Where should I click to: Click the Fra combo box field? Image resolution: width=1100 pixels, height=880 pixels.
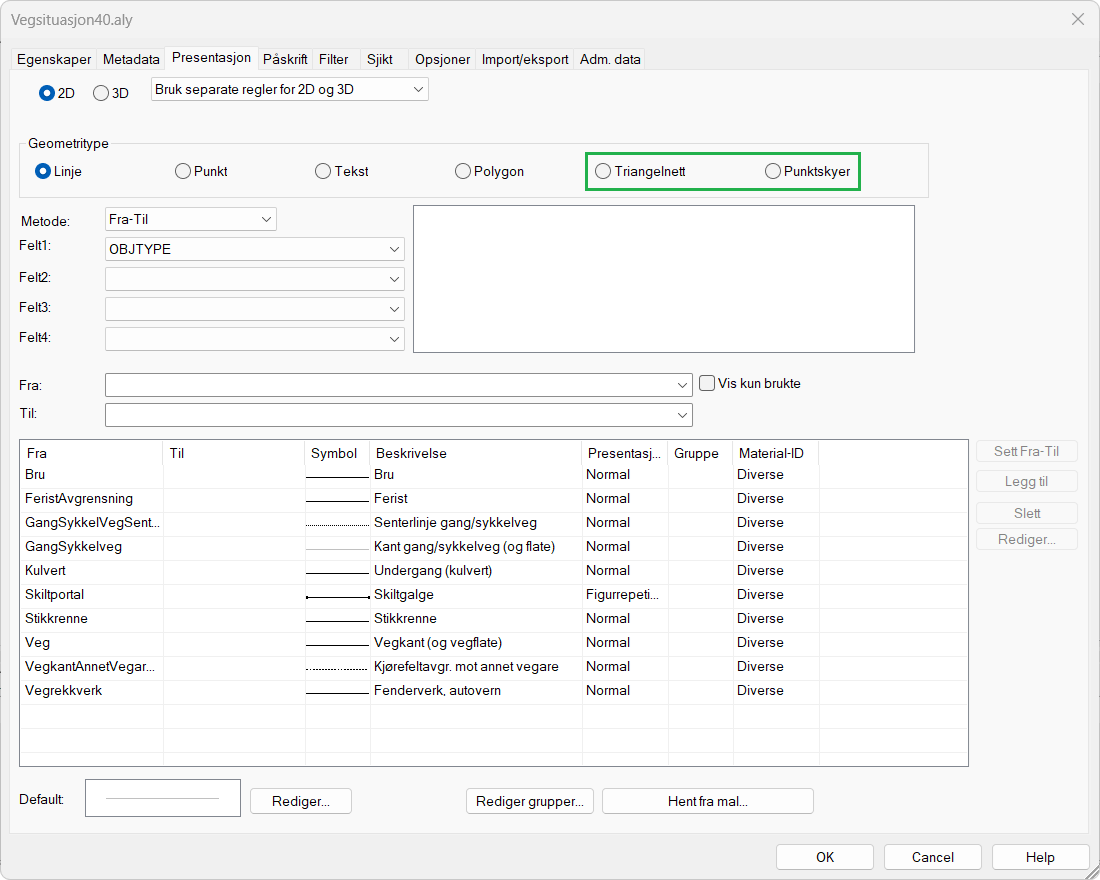pos(398,384)
